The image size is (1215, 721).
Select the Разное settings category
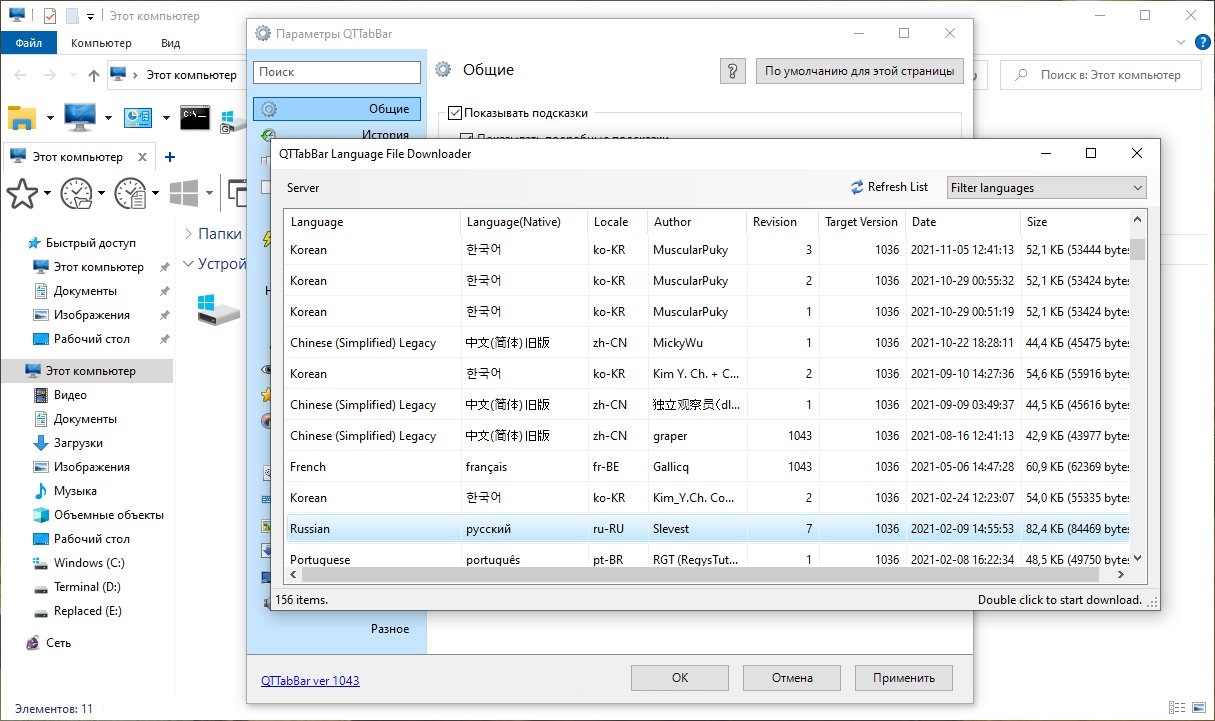[x=390, y=629]
